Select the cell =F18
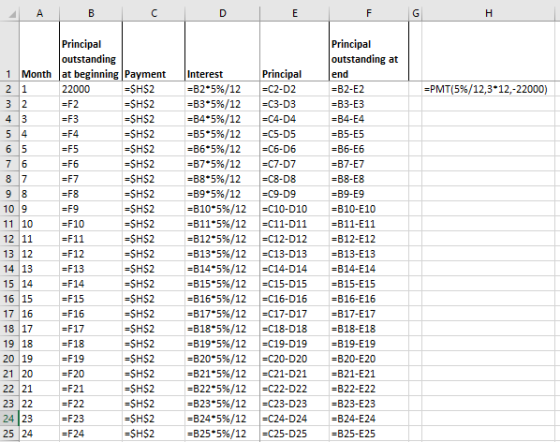Image resolution: width=560 pixels, height=442 pixels. (91, 344)
